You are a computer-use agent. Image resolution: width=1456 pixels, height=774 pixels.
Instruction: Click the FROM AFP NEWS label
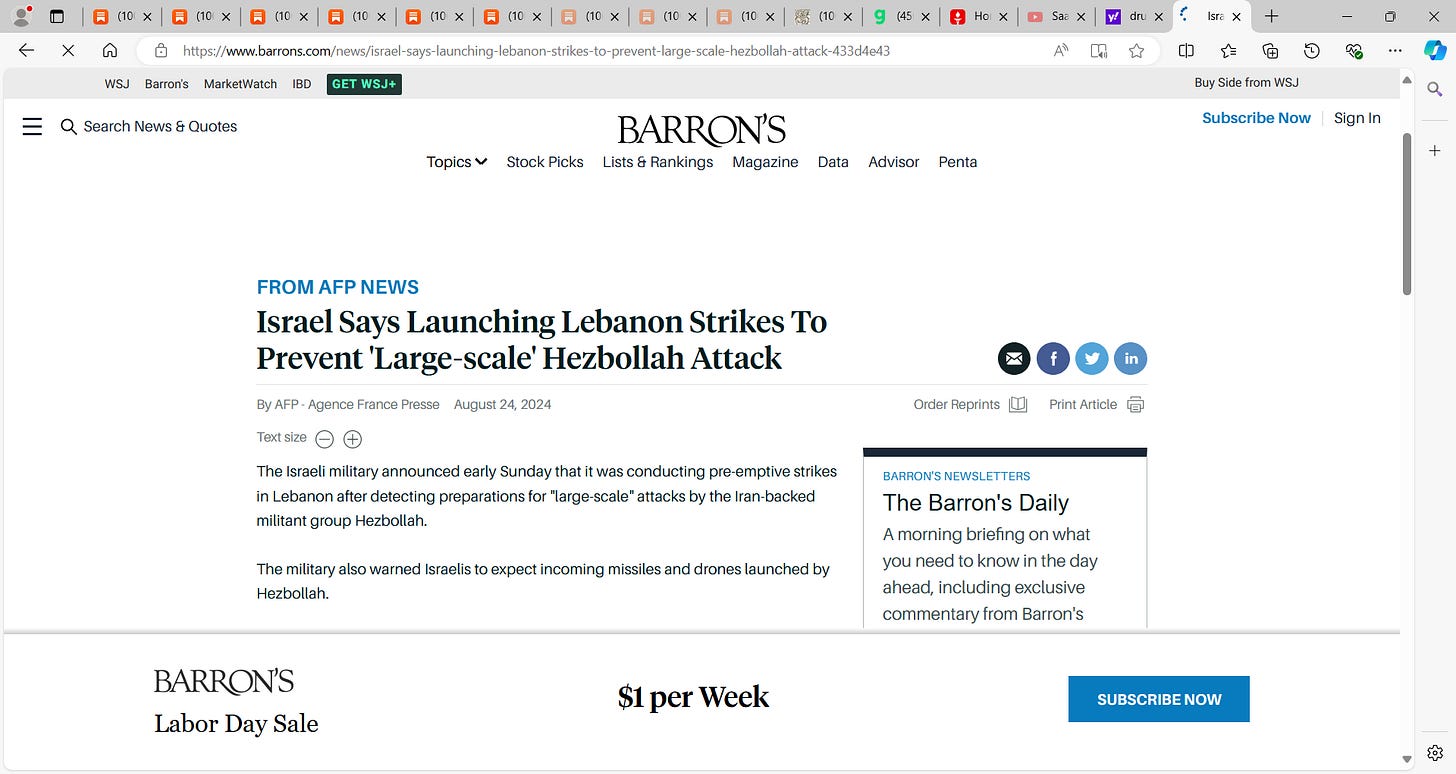click(x=338, y=287)
